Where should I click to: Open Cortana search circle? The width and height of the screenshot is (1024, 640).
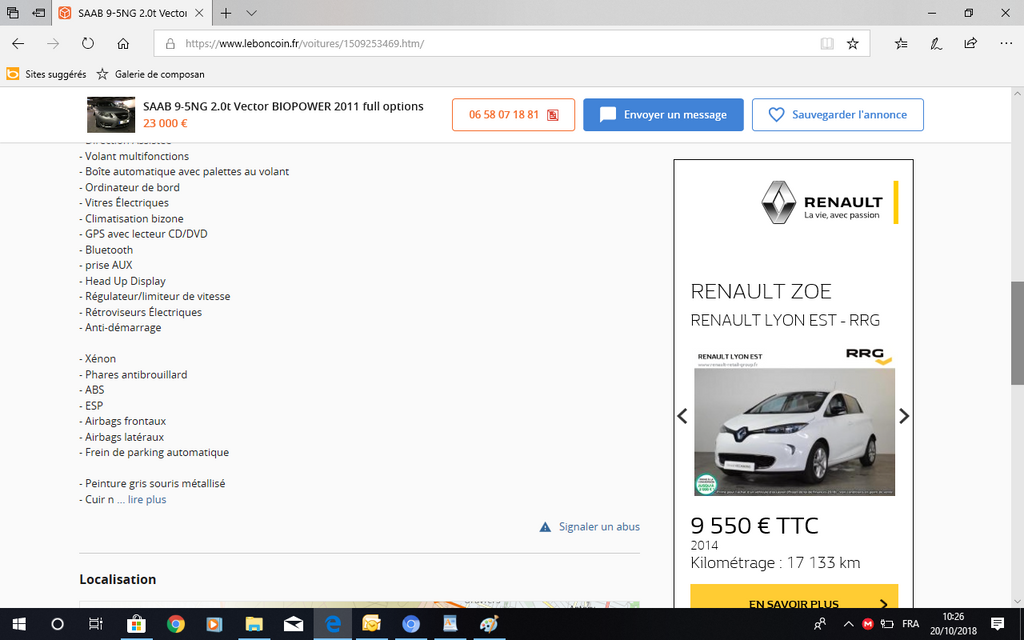(x=57, y=624)
